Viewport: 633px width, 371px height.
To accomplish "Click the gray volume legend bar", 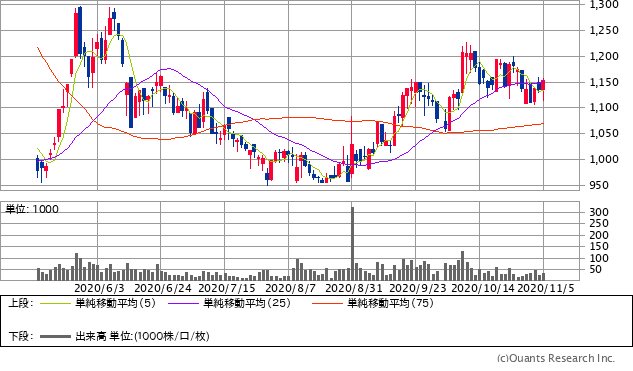I will point(56,336).
